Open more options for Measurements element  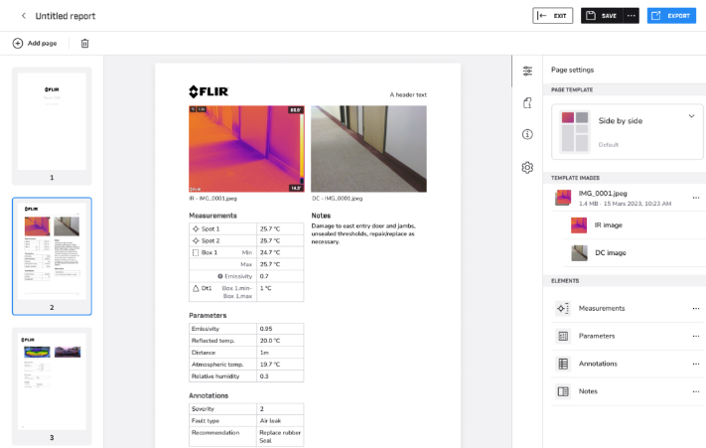coord(695,308)
